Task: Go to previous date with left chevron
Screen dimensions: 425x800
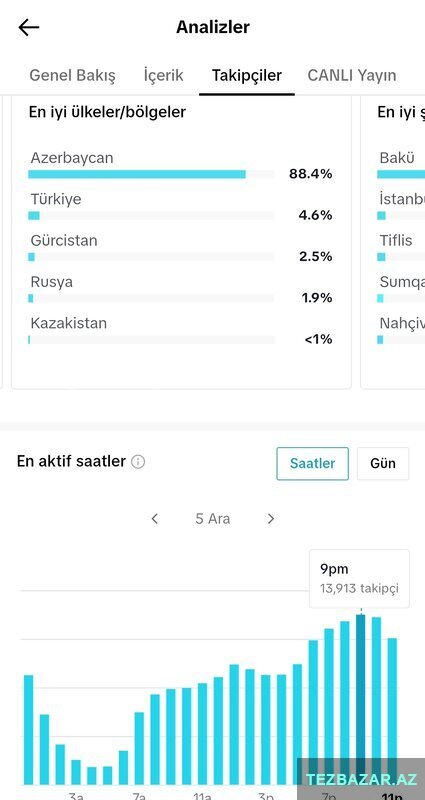Action: (155, 519)
